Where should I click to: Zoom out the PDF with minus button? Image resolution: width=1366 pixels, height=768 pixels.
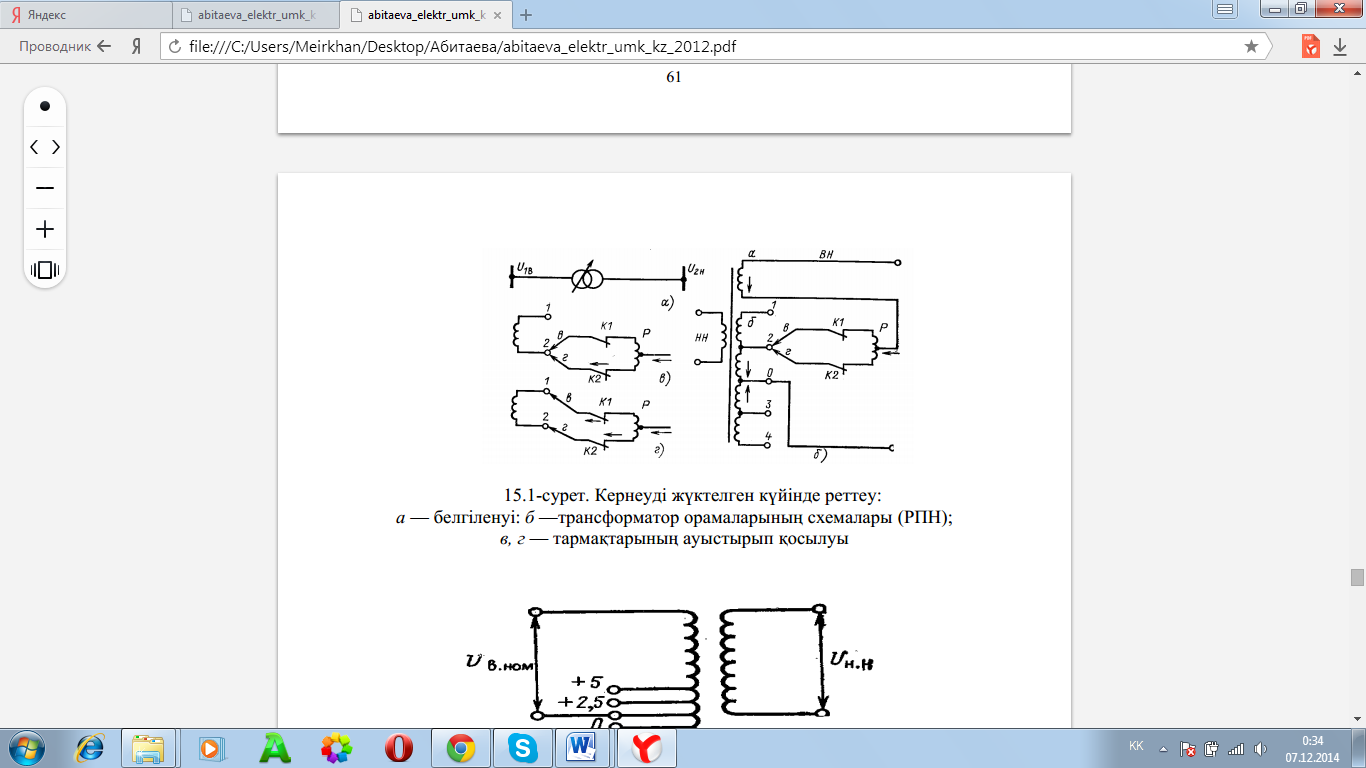point(45,188)
